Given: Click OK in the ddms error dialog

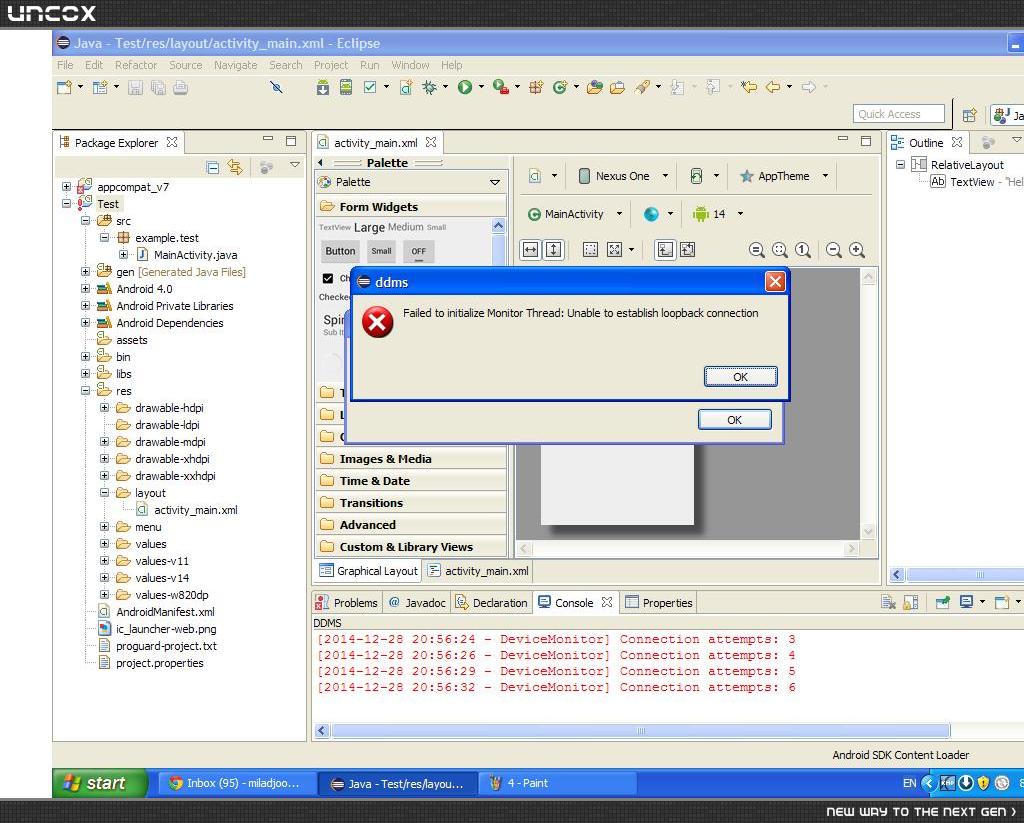Looking at the screenshot, I should click(x=741, y=377).
